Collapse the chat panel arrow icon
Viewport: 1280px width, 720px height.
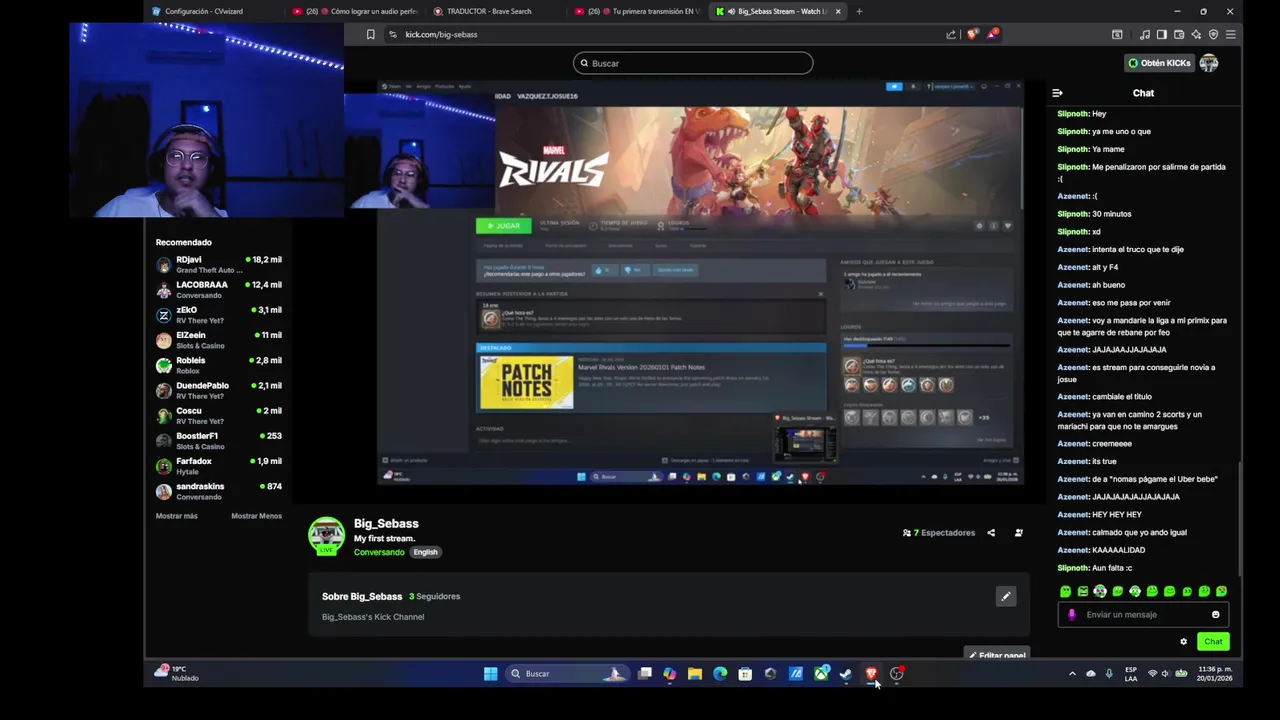pyautogui.click(x=1058, y=93)
